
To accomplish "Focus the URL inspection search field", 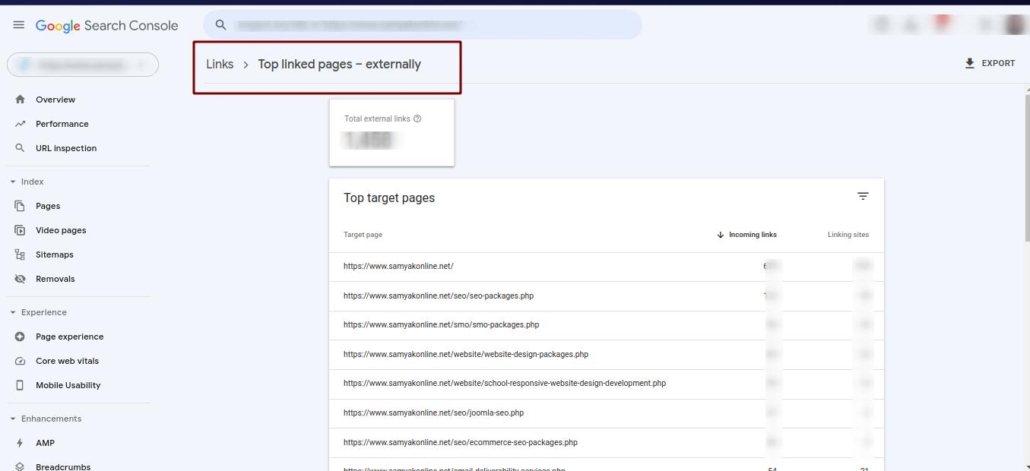I will pyautogui.click(x=422, y=25).
